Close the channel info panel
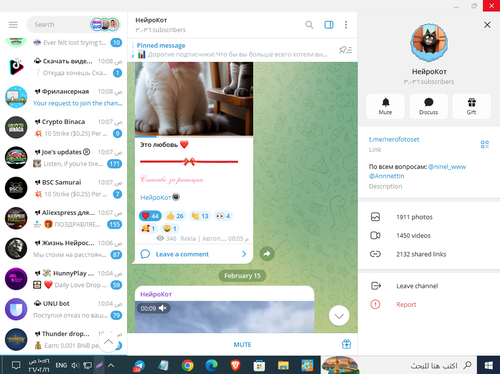This screenshot has height=374, width=500. 487,25
